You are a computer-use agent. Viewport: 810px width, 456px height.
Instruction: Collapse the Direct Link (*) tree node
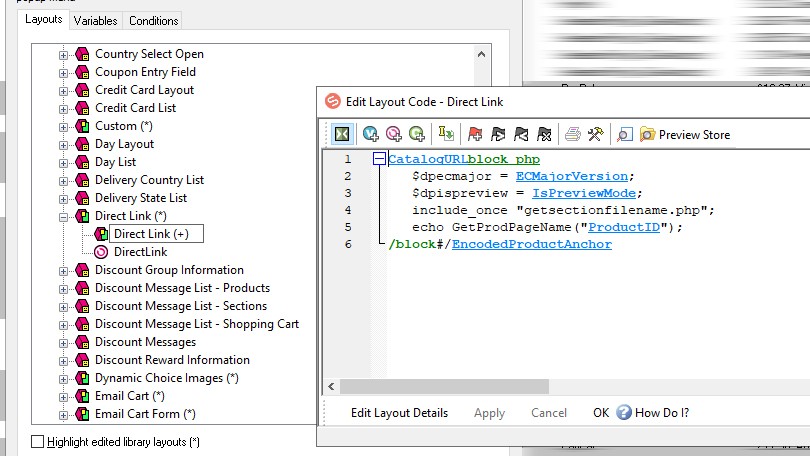(64, 216)
